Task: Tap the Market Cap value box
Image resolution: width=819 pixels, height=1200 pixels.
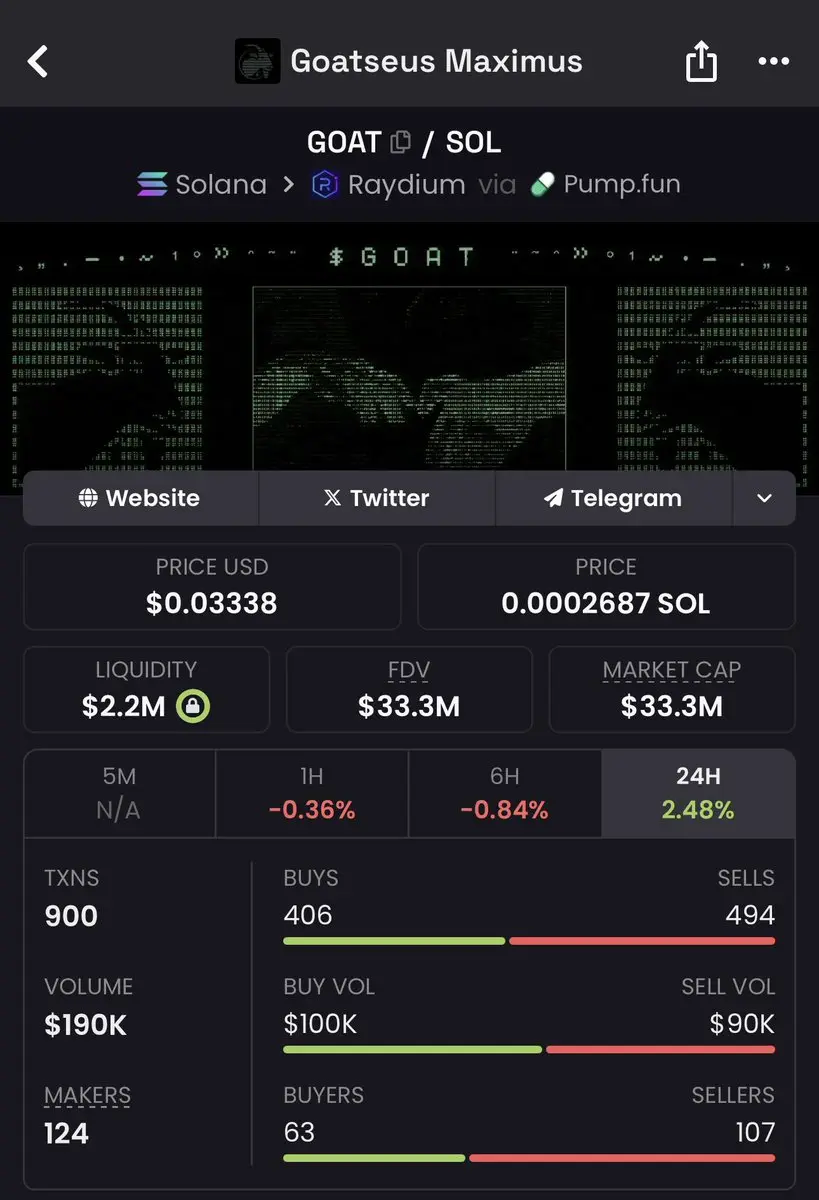Action: (672, 690)
